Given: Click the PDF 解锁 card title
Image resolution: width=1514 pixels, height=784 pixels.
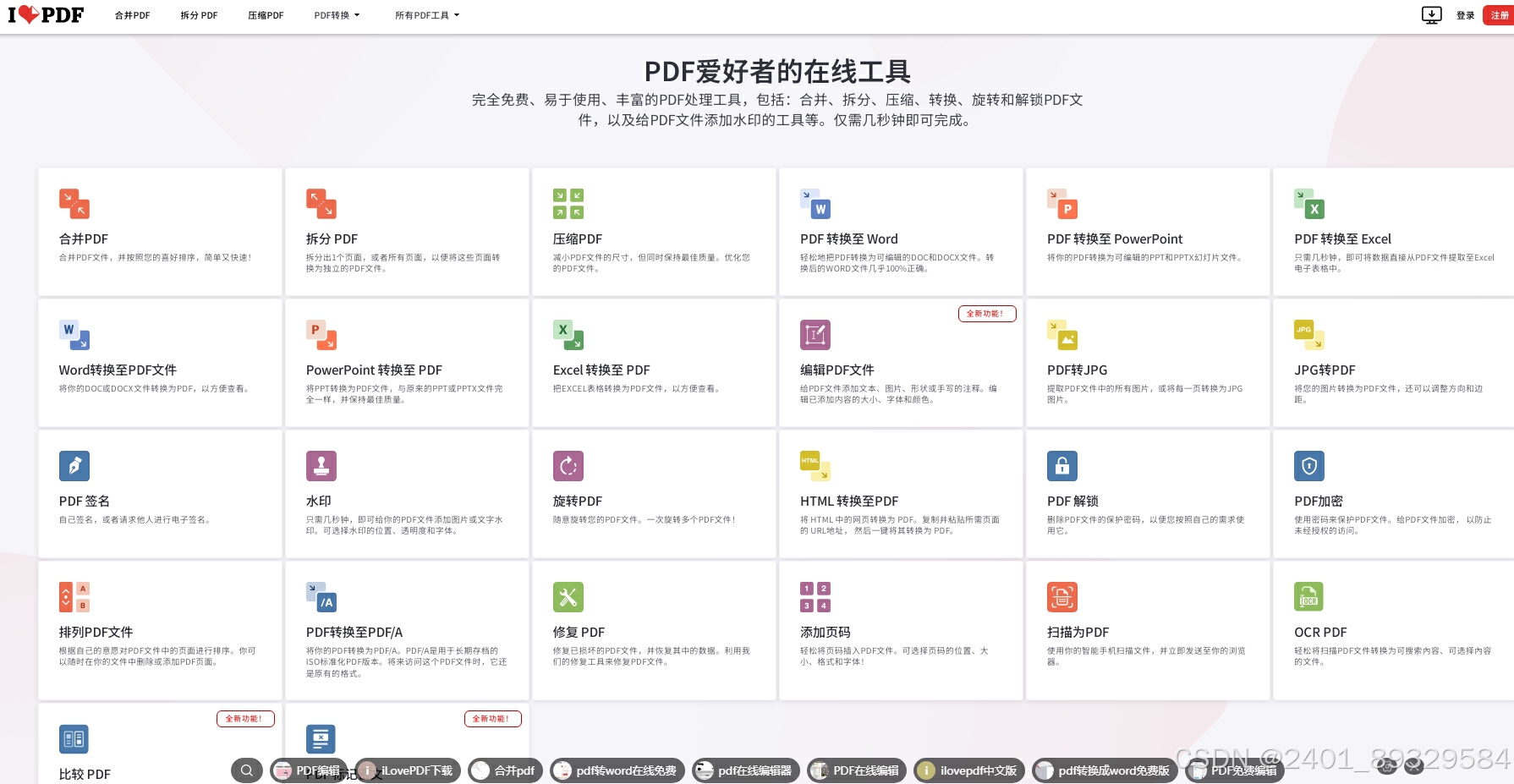Looking at the screenshot, I should 1072,502.
